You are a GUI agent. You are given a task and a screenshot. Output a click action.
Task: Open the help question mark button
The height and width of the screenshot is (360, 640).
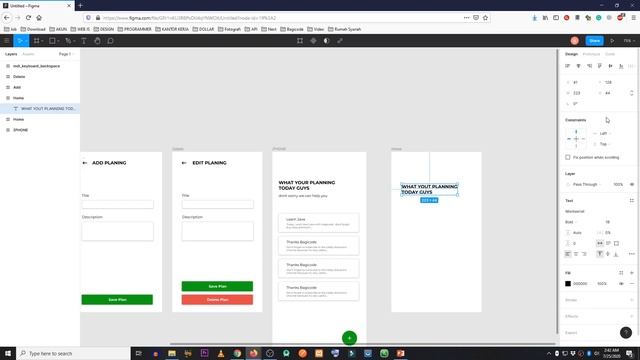tap(626, 333)
